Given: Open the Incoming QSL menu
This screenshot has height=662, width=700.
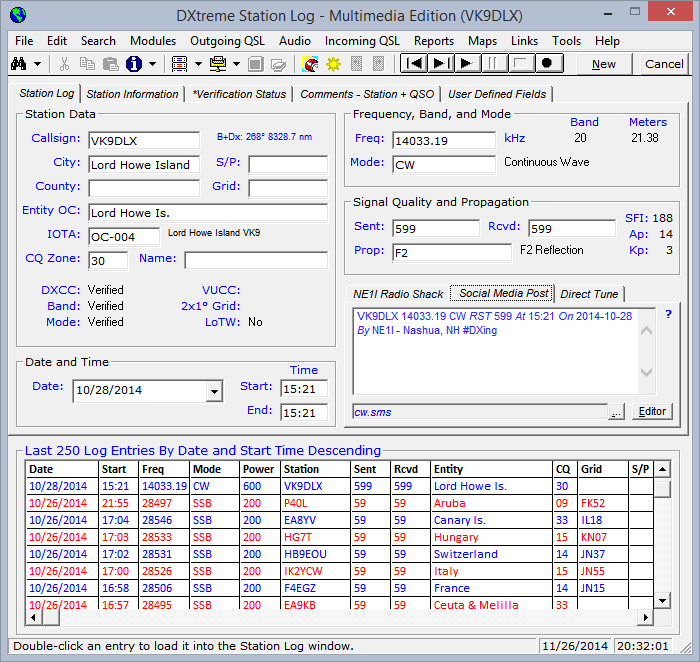Looking at the screenshot, I should click(362, 41).
